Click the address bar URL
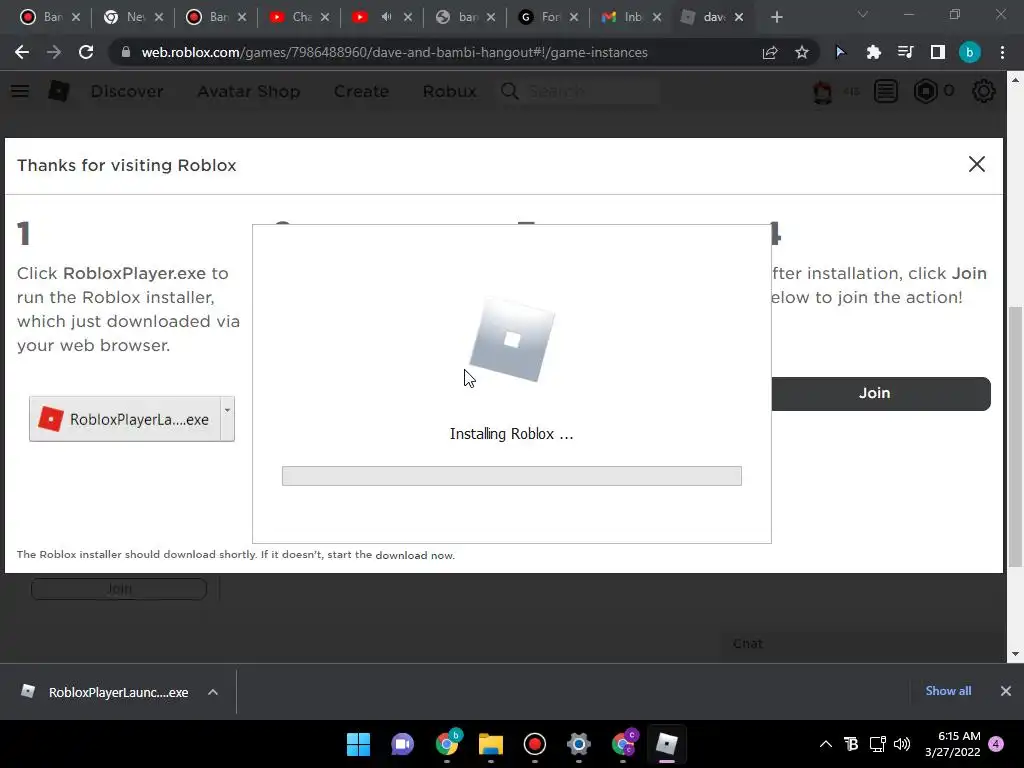This screenshot has width=1024, height=768. (394, 52)
